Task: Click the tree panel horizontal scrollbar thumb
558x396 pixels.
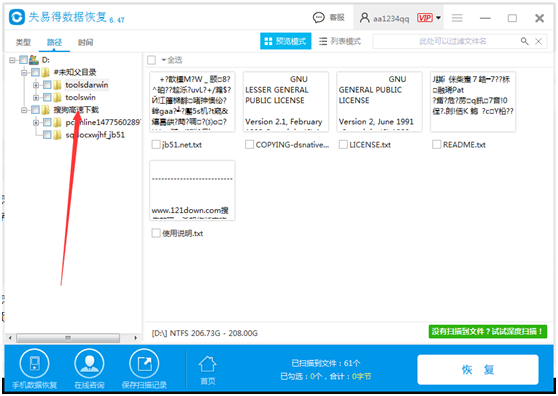Action: coord(68,338)
